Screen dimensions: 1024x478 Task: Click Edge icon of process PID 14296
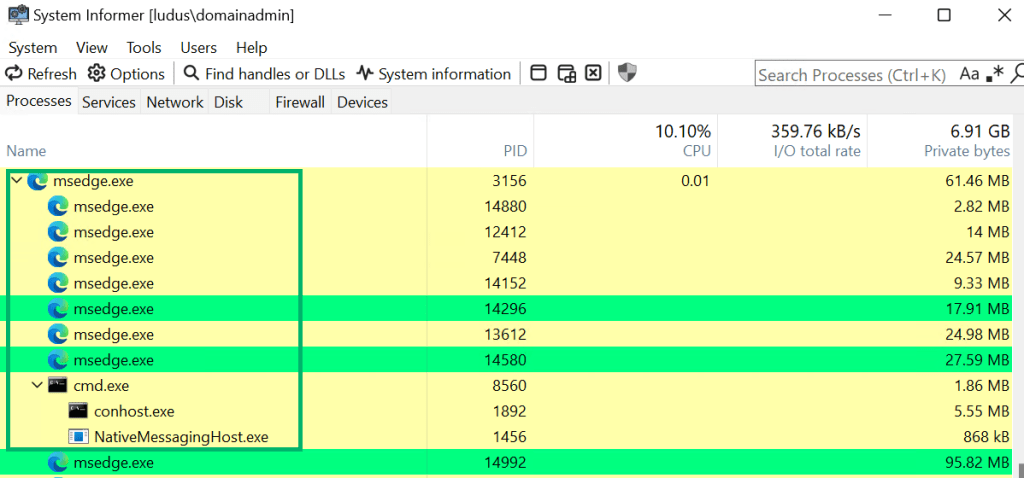(58, 308)
